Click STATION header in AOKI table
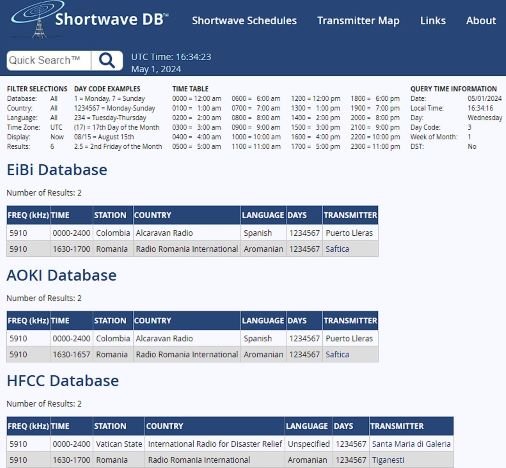 [113, 321]
